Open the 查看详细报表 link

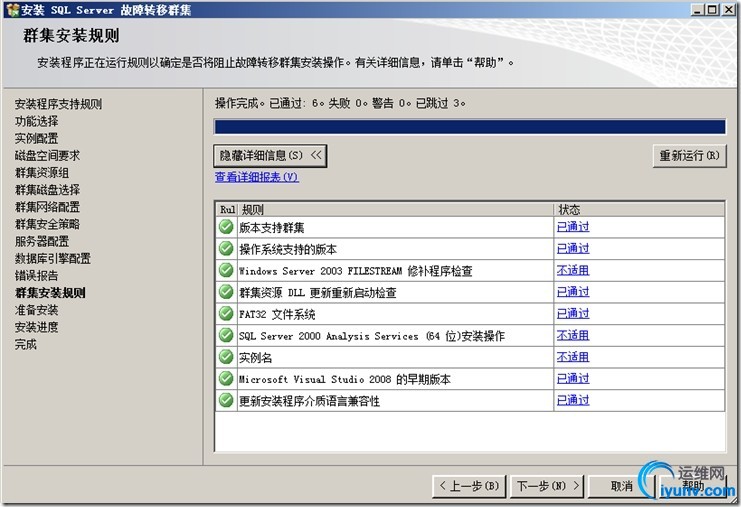pyautogui.click(x=257, y=177)
